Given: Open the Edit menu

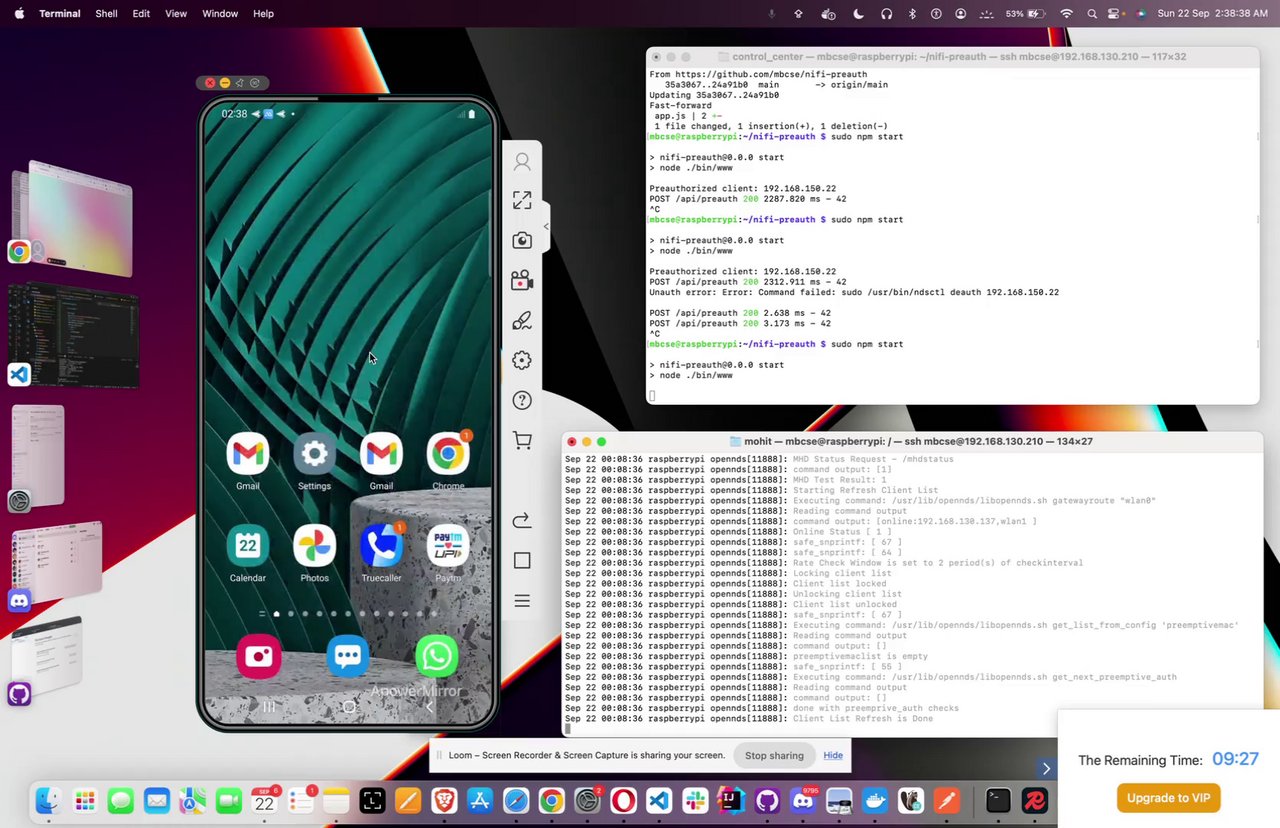Looking at the screenshot, I should pyautogui.click(x=141, y=14).
